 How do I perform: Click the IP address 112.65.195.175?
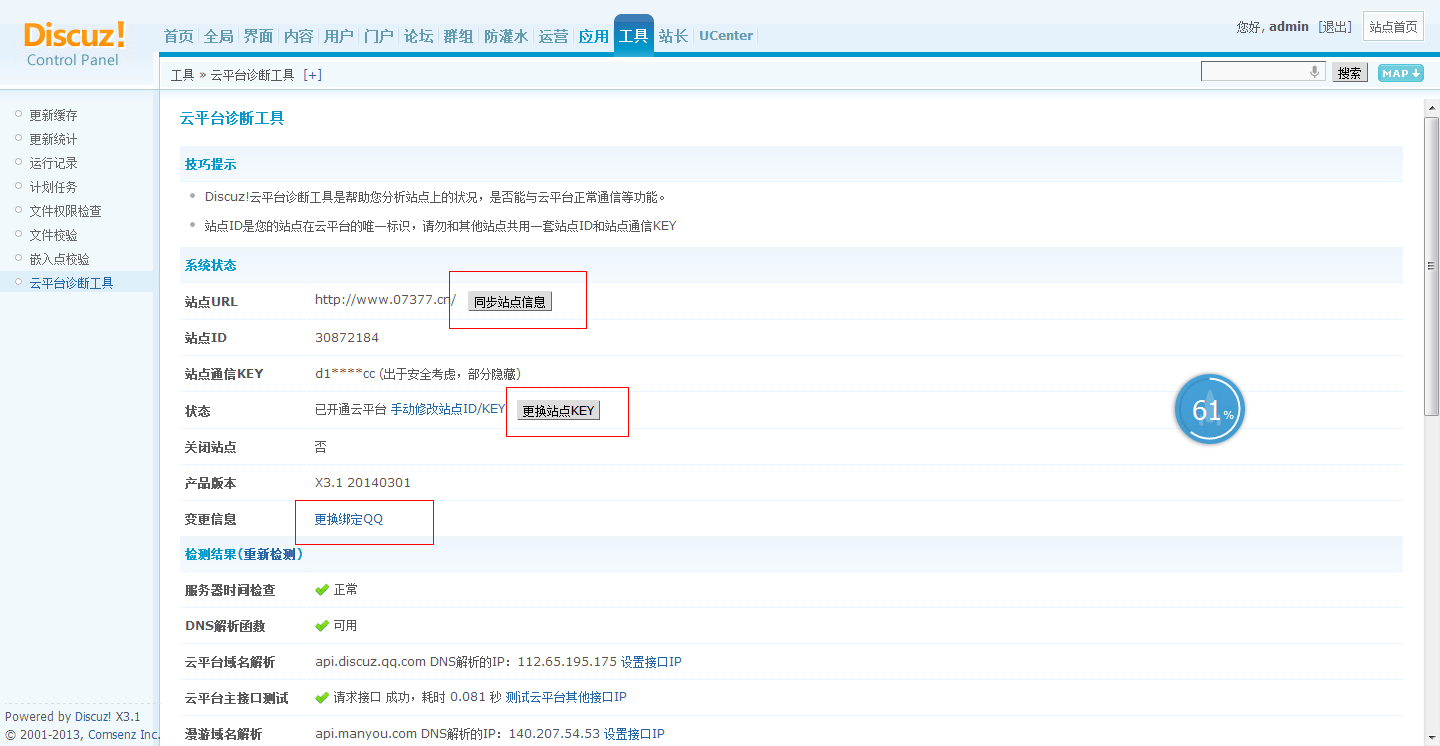567,662
